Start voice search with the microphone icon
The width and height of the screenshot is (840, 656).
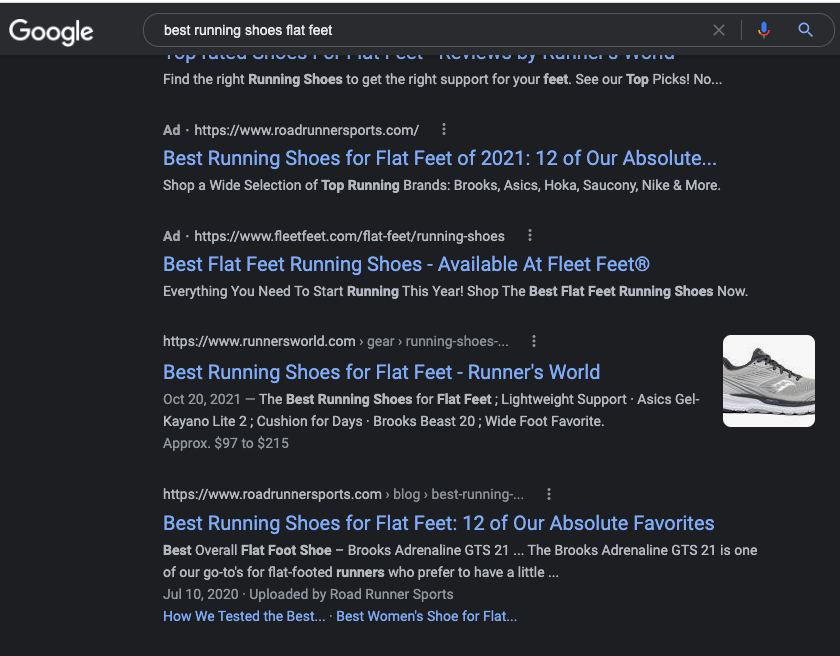pos(764,31)
